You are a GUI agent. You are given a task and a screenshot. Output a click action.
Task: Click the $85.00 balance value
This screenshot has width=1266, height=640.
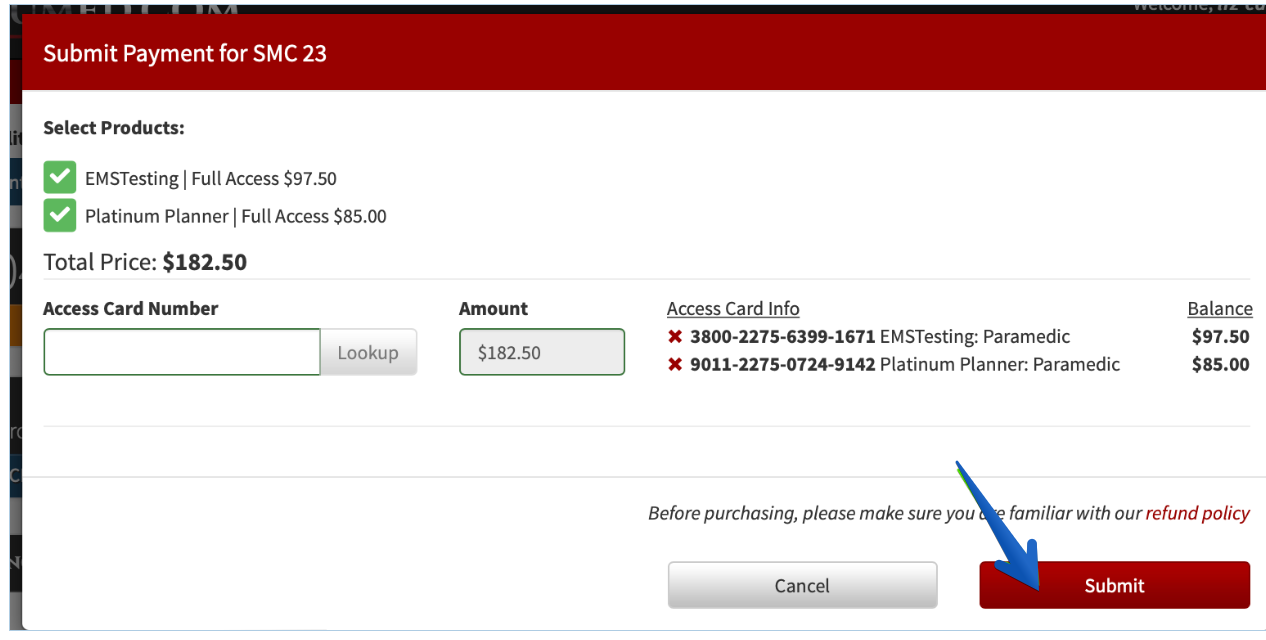[x=1221, y=365]
